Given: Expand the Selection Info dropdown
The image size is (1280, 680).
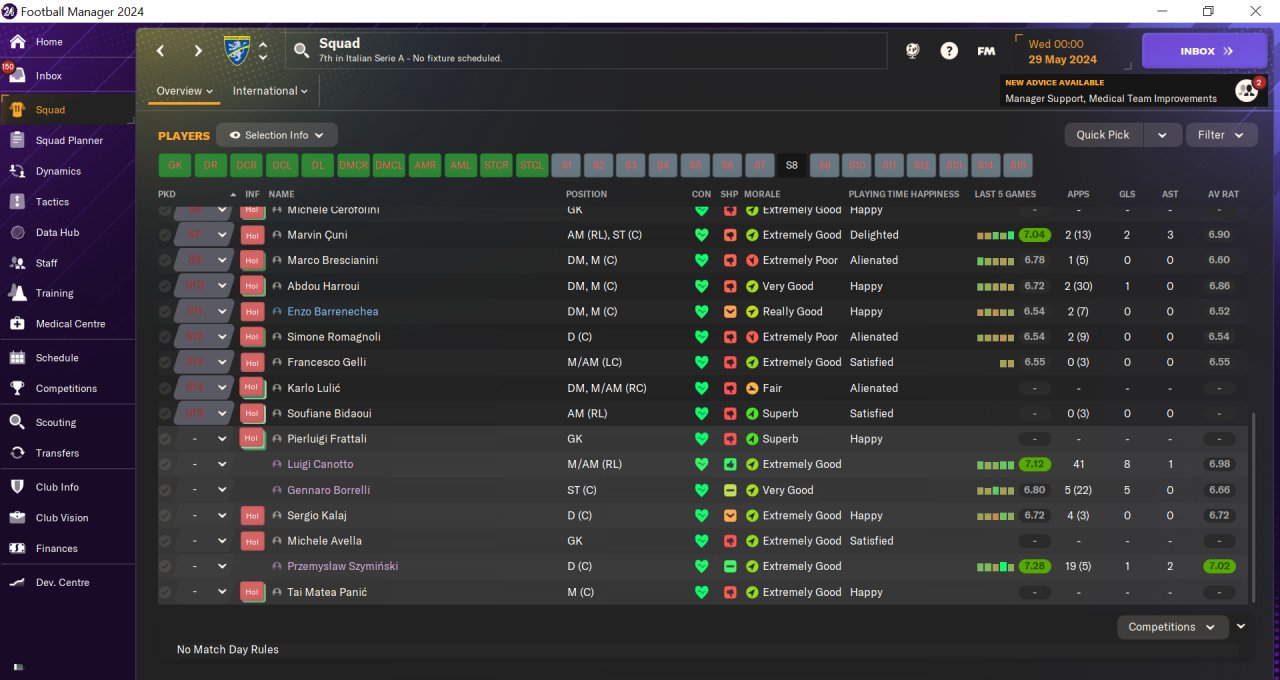Looking at the screenshot, I should (277, 135).
